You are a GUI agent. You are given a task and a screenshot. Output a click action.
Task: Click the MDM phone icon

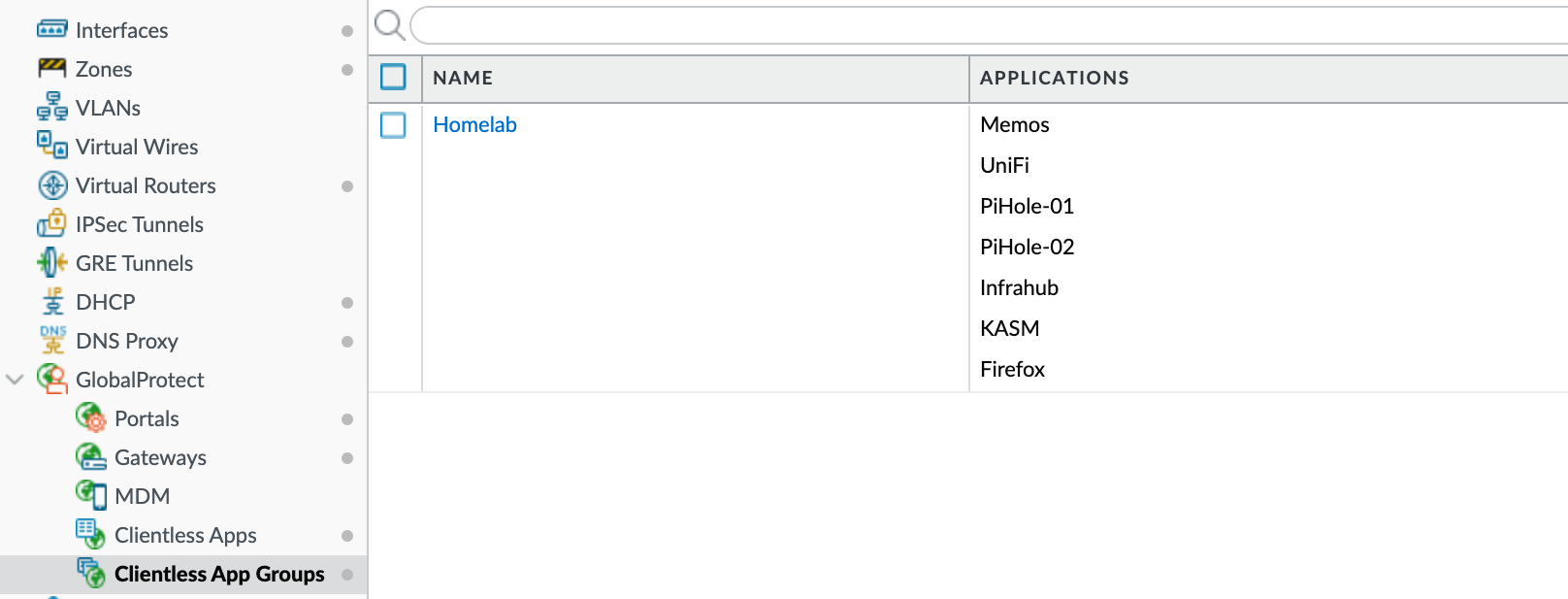click(x=91, y=495)
